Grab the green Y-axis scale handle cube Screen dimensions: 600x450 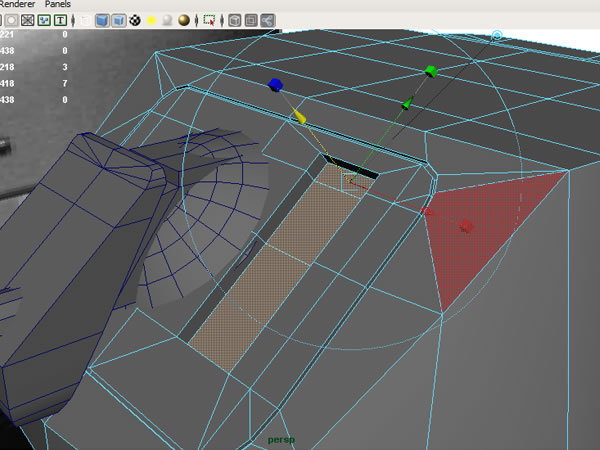pyautogui.click(x=431, y=71)
